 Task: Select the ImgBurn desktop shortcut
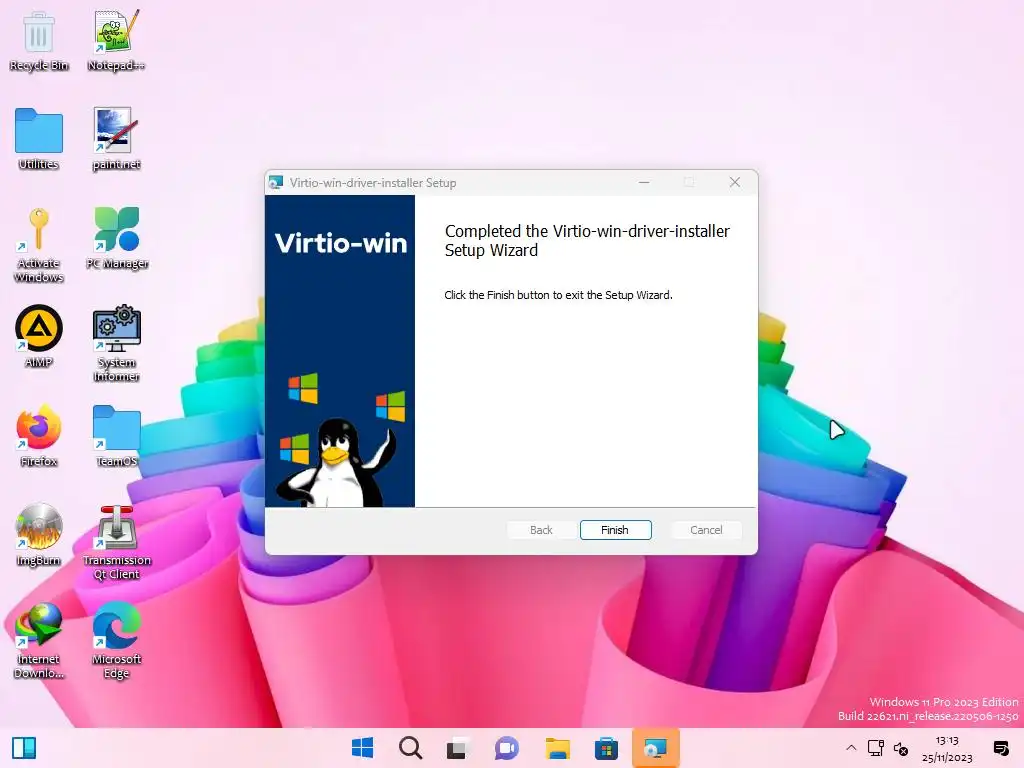[39, 536]
